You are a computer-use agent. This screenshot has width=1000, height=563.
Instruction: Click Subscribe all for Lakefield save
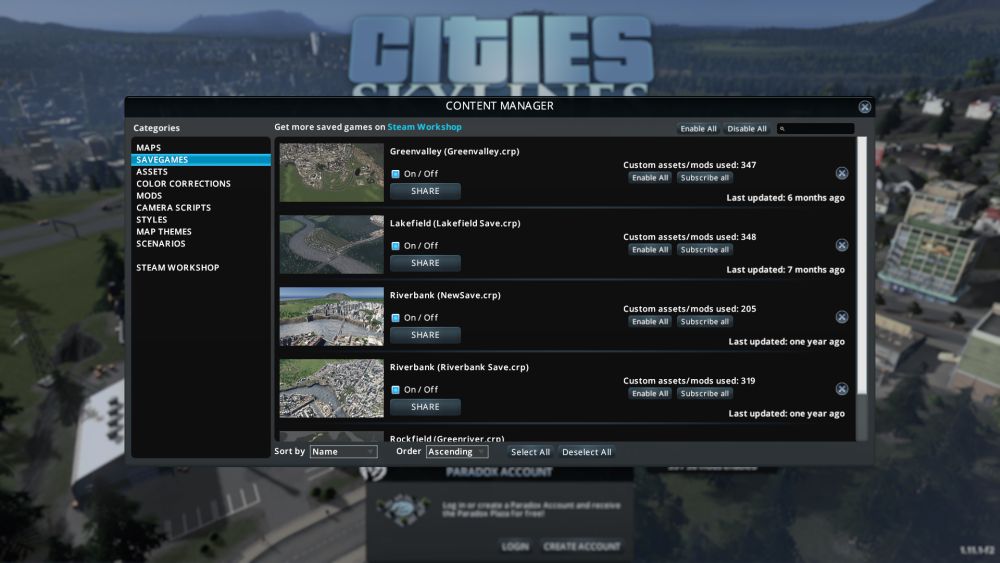(704, 250)
